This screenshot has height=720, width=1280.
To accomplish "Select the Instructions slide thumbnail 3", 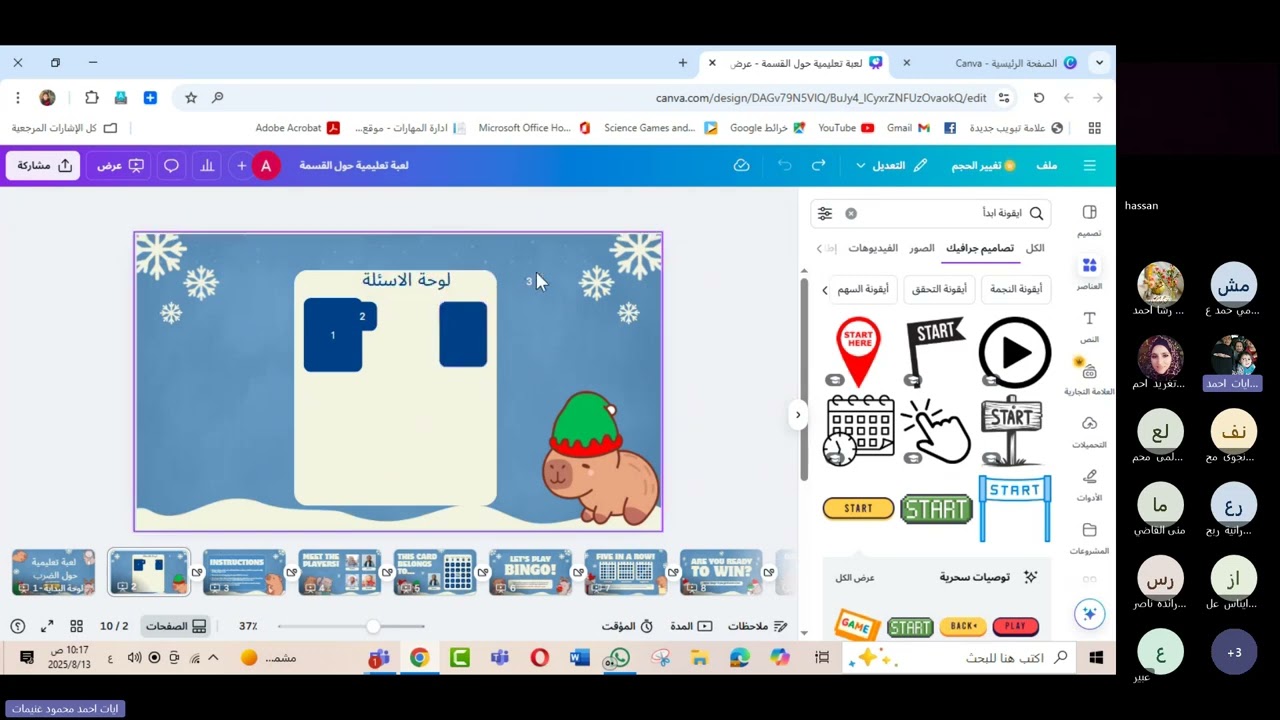I will coord(244,572).
